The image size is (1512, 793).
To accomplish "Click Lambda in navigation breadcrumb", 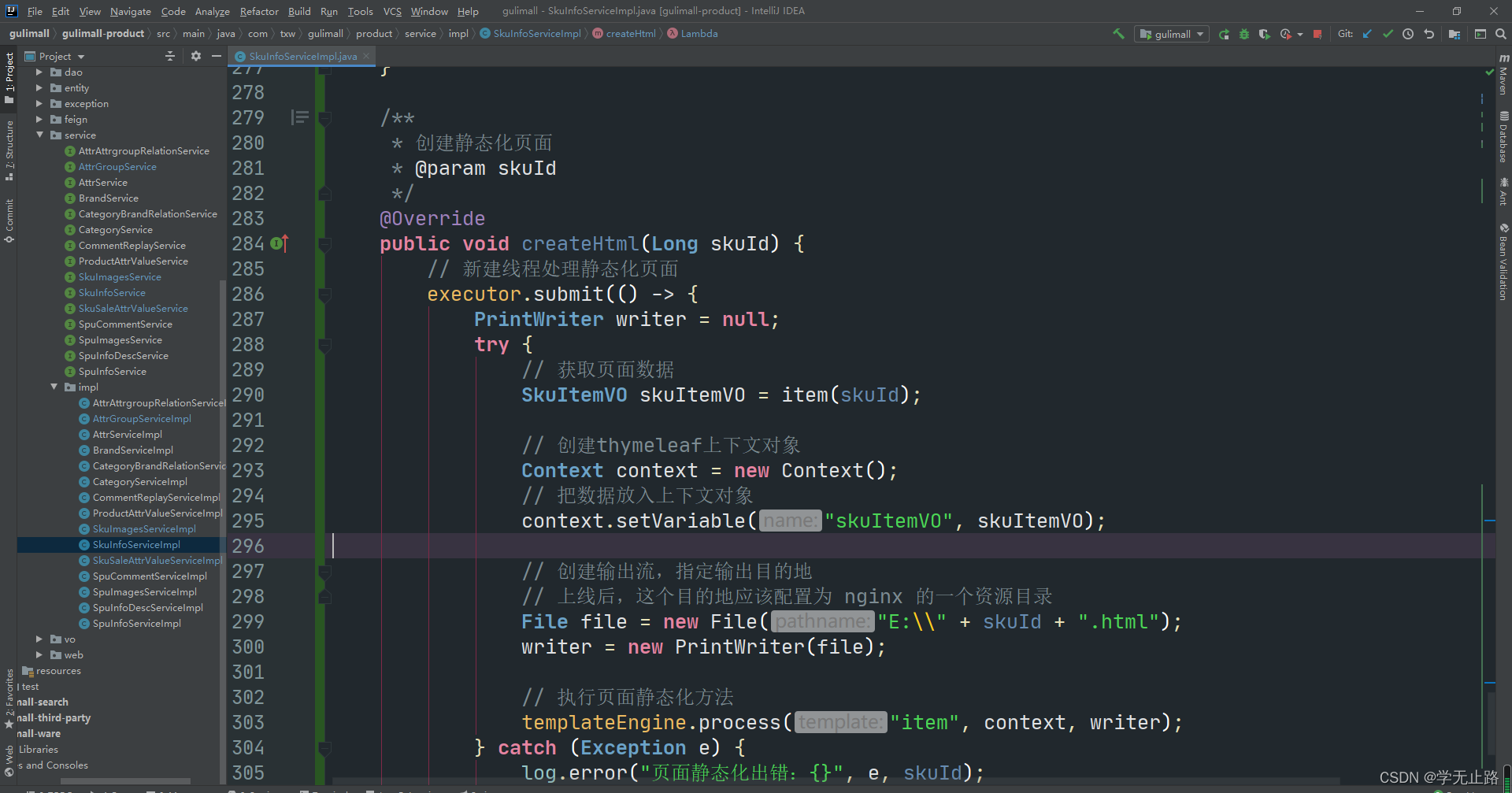I will [699, 34].
